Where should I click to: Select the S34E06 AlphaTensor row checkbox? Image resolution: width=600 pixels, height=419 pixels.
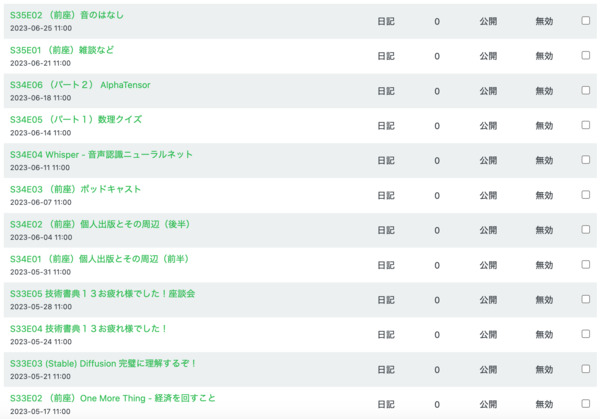pyautogui.click(x=585, y=90)
